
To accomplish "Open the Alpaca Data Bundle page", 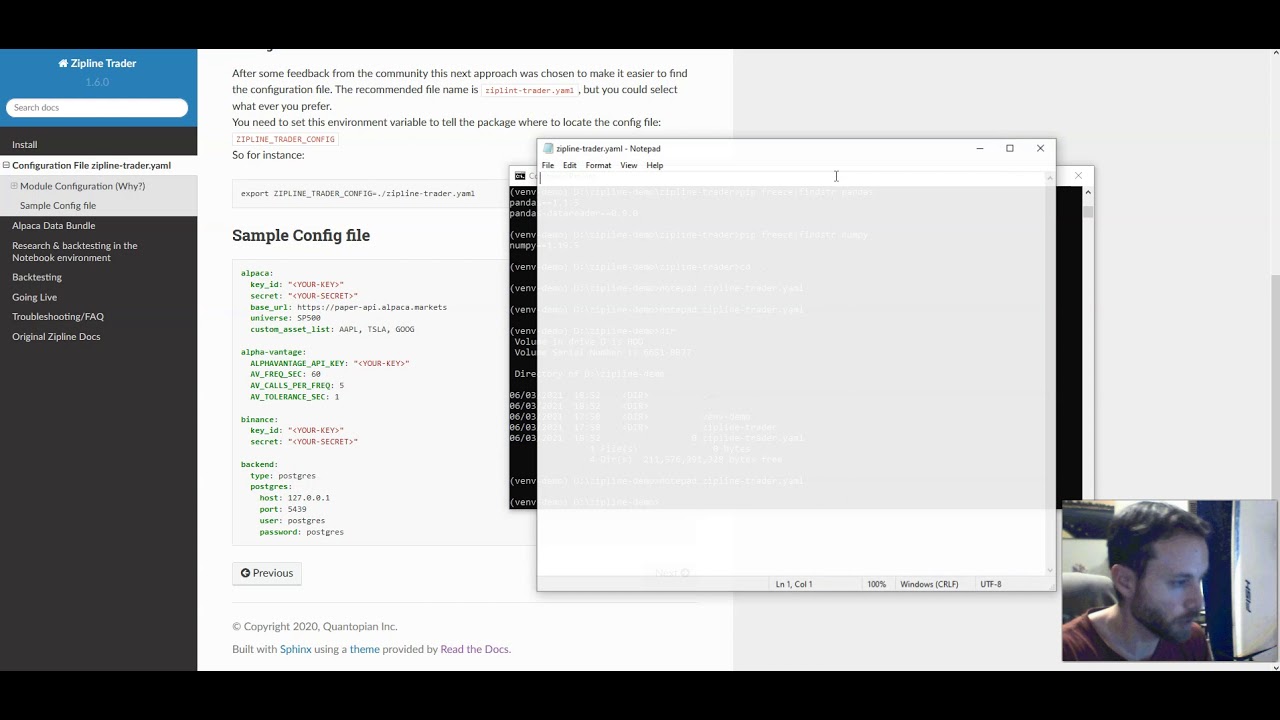I will pyautogui.click(x=53, y=226).
